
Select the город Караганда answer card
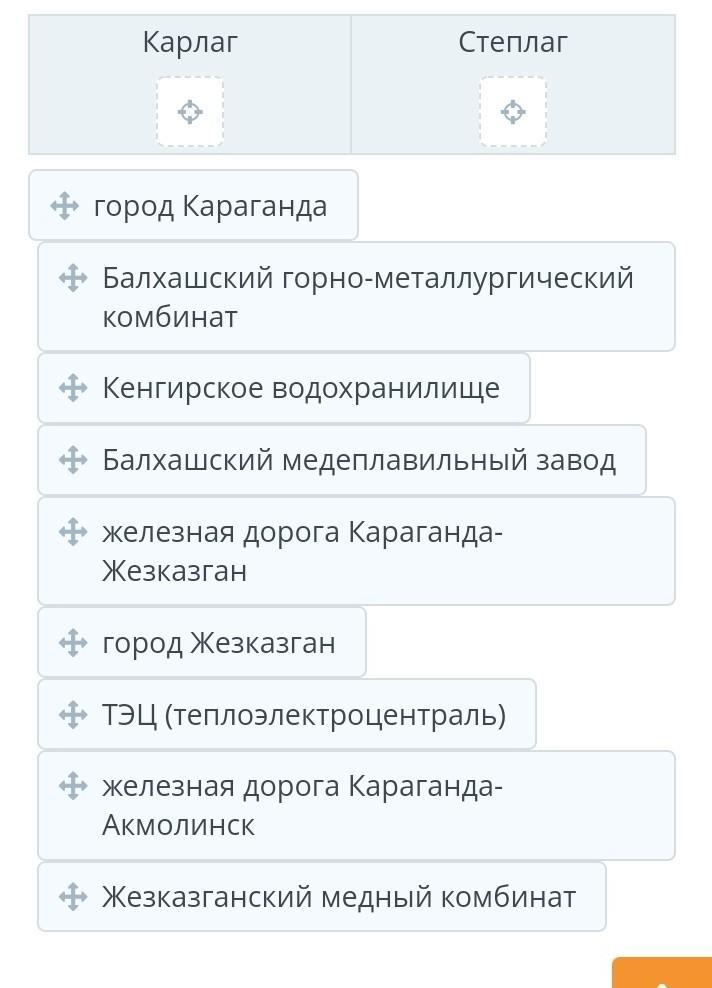tap(193, 205)
